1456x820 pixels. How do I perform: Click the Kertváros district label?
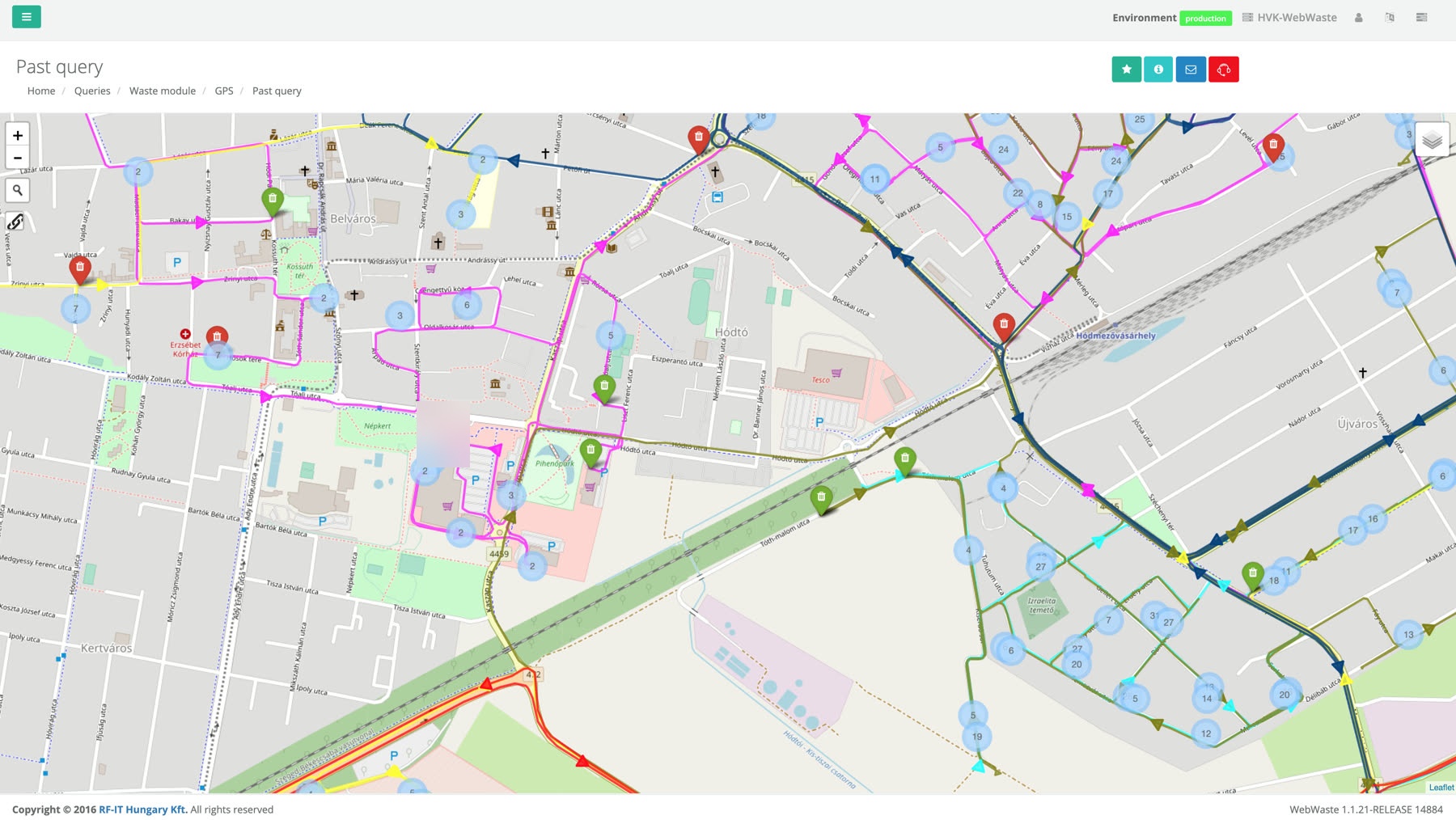[x=106, y=649]
